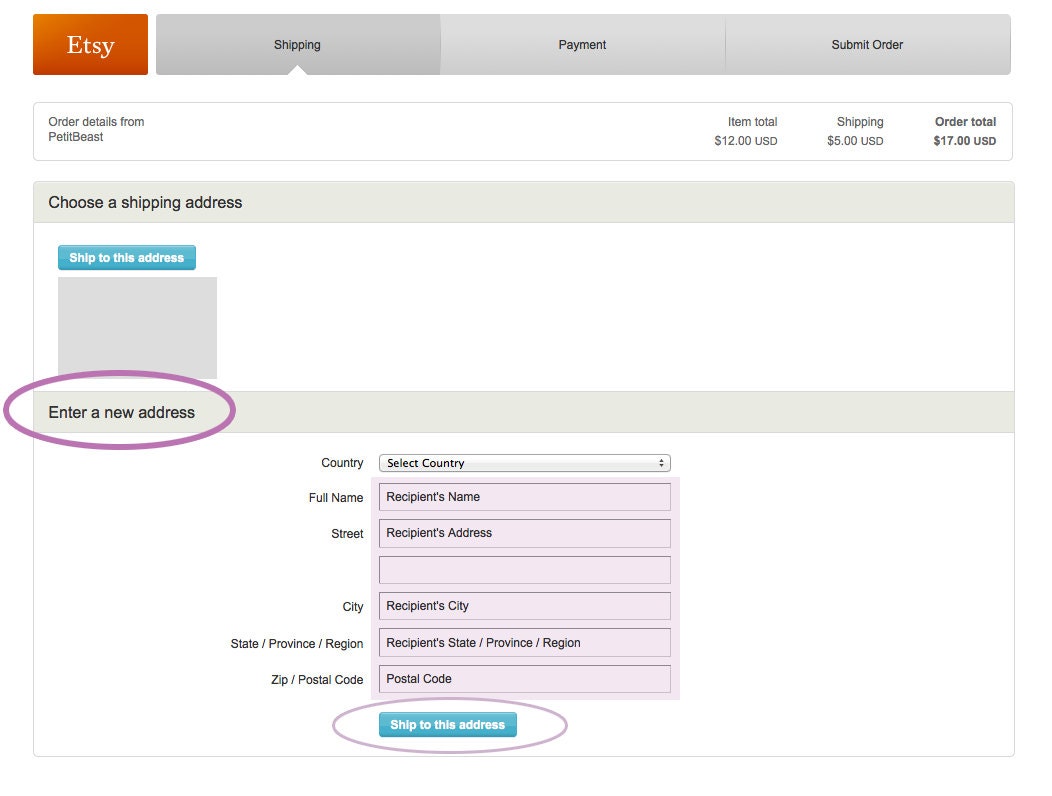Click Ship to this address below the form

click(x=448, y=725)
